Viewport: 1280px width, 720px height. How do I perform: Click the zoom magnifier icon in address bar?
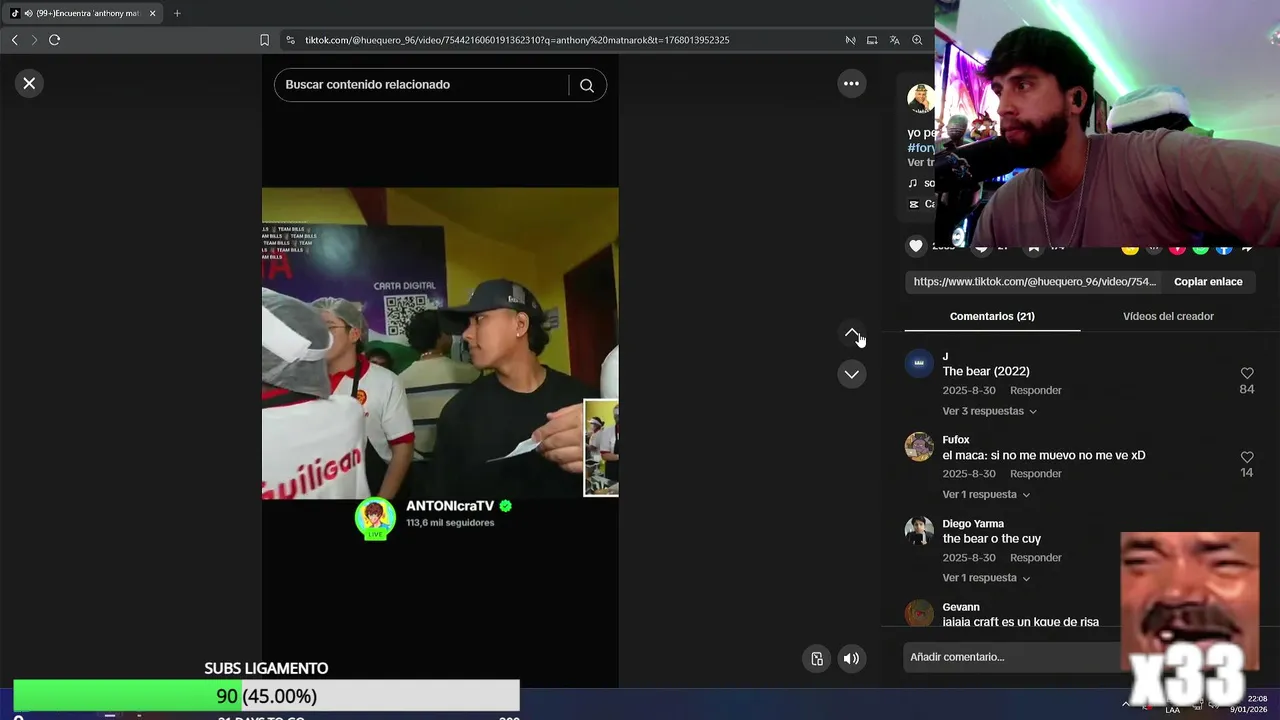(x=917, y=40)
